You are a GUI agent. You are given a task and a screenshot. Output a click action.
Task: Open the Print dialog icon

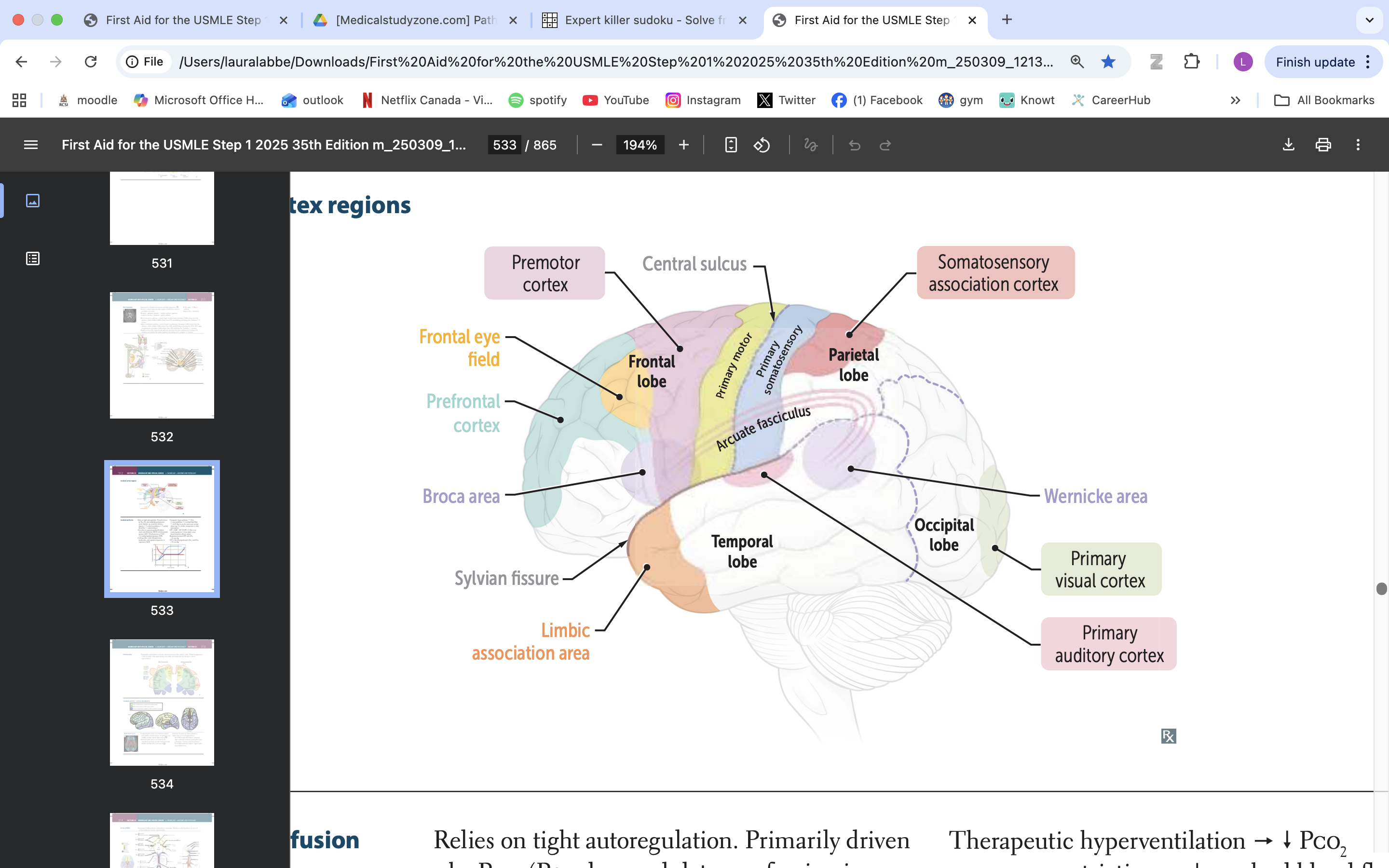[x=1323, y=145]
